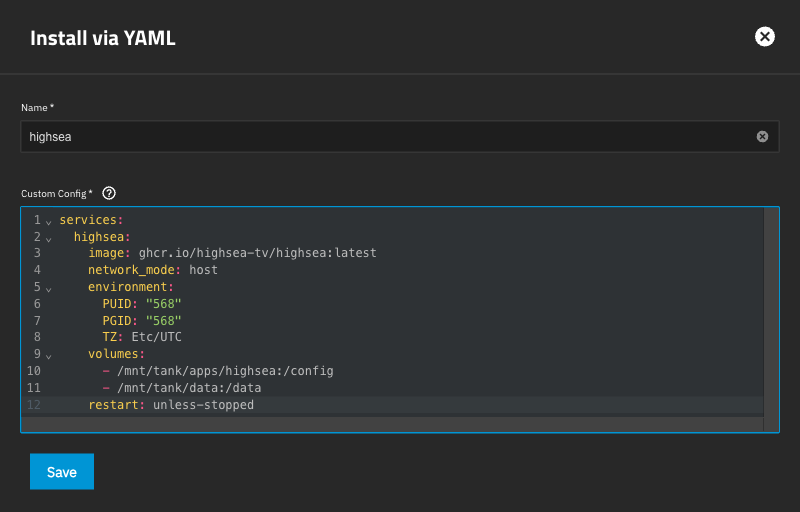Click the PGID "568" value
The image size is (800, 512).
pos(163,321)
